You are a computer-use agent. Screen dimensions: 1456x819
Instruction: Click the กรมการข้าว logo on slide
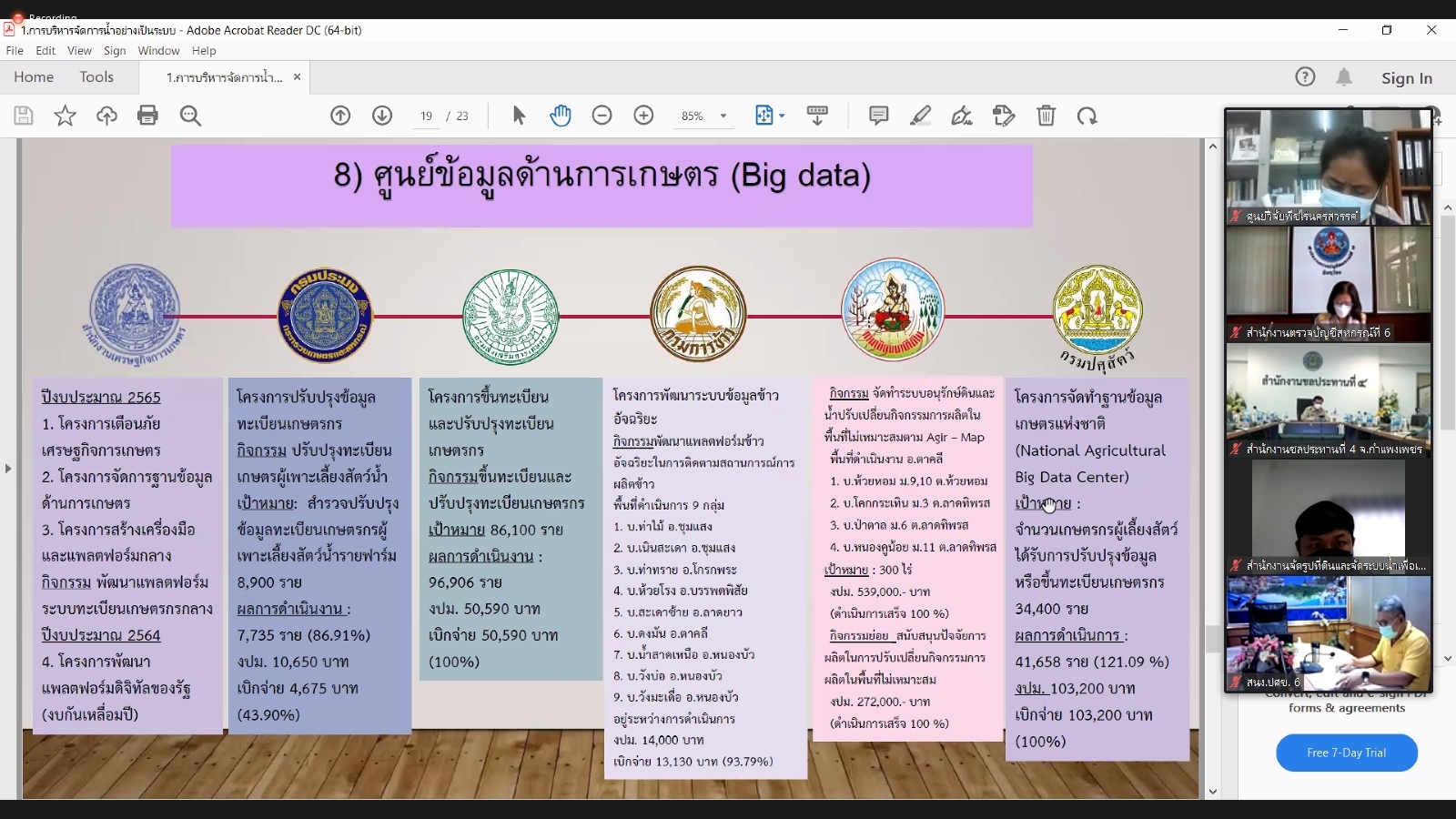(698, 315)
